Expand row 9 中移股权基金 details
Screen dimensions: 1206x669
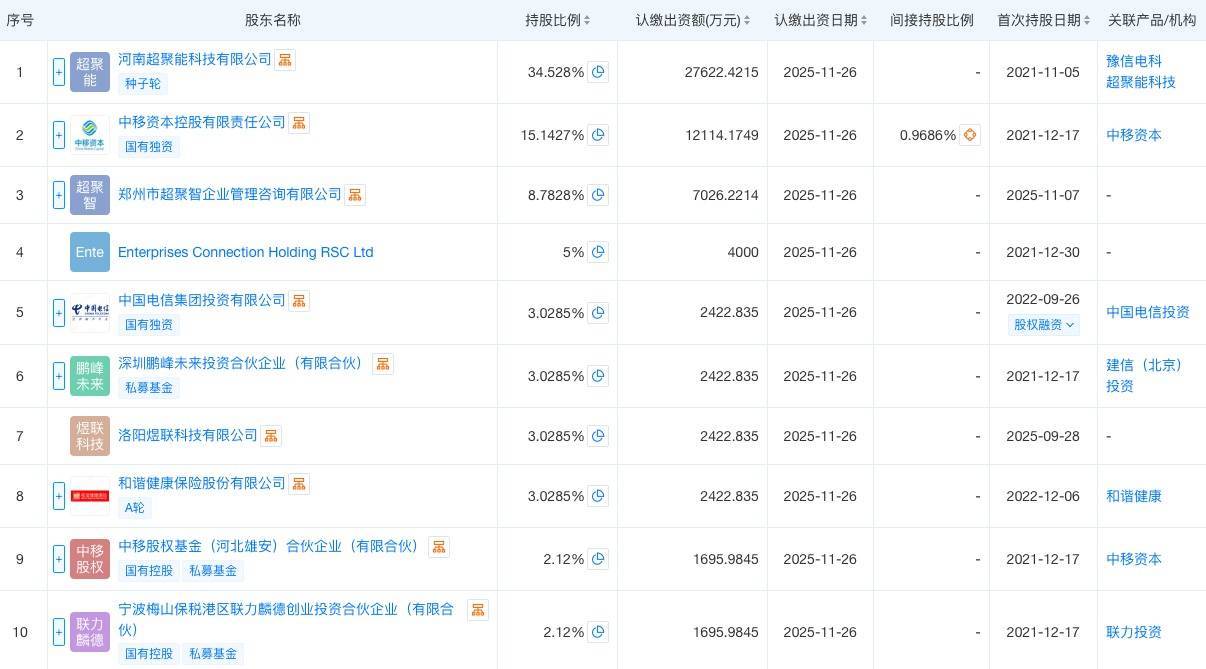pyautogui.click(x=59, y=559)
